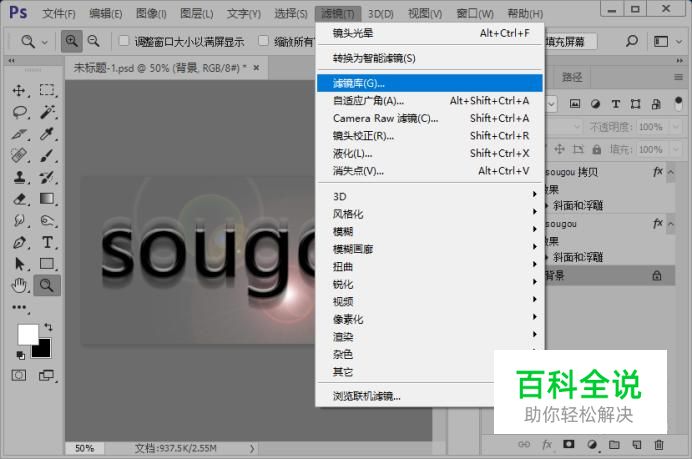Create a new layer

pos(636,444)
